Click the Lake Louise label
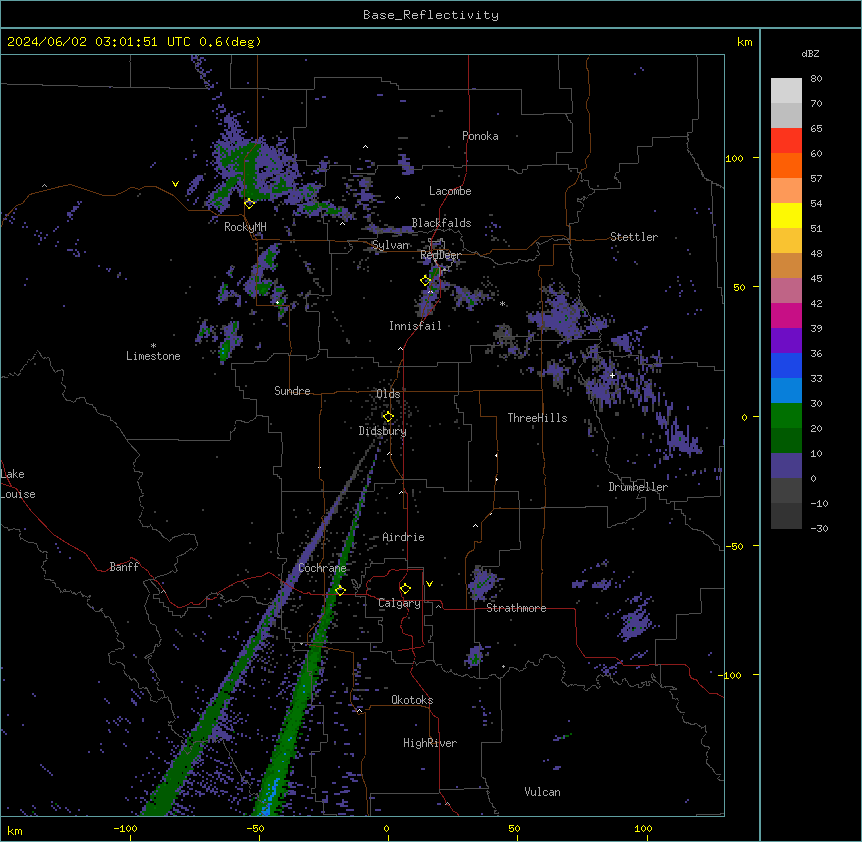Image resolution: width=862 pixels, height=842 pixels. point(18,484)
